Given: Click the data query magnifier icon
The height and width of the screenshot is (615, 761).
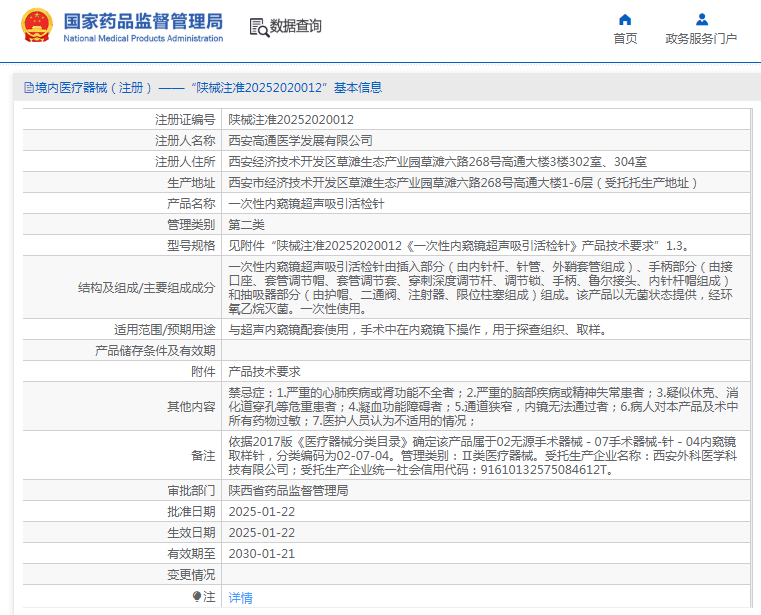Looking at the screenshot, I should 259,27.
